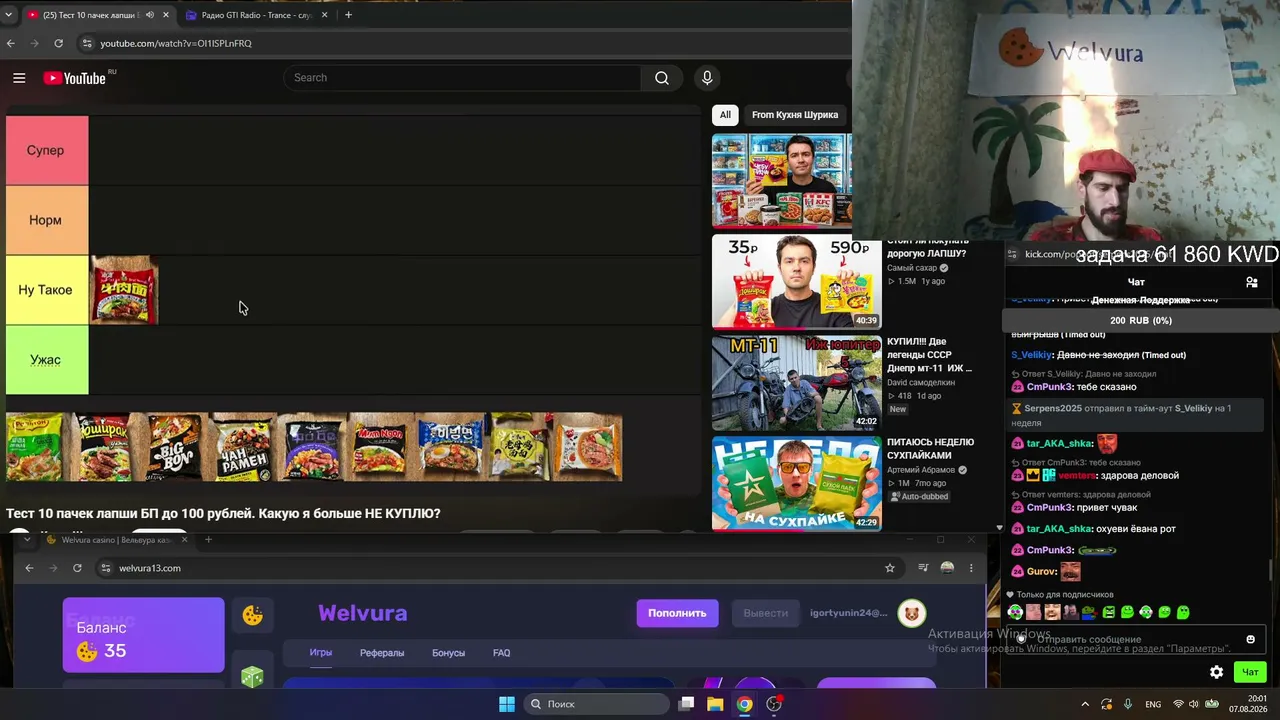Click the taskbar Поиск search box

coord(596,704)
